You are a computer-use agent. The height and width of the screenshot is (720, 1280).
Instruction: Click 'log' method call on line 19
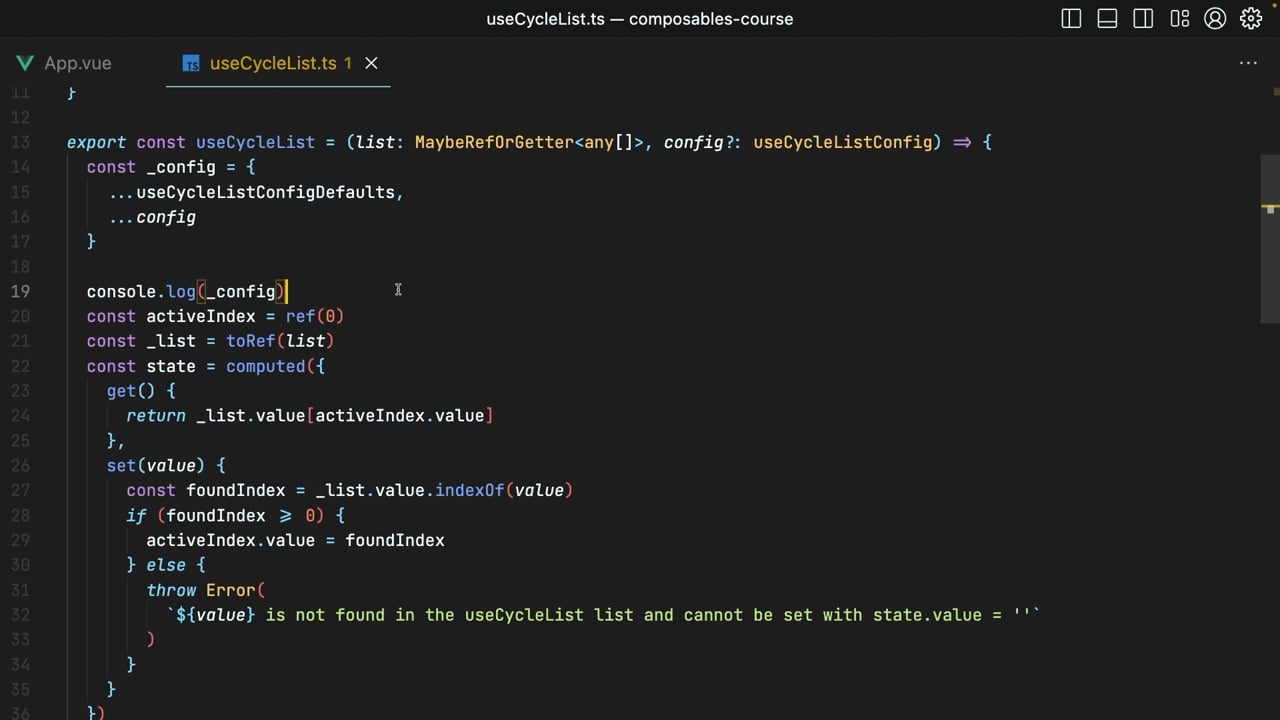point(181,291)
